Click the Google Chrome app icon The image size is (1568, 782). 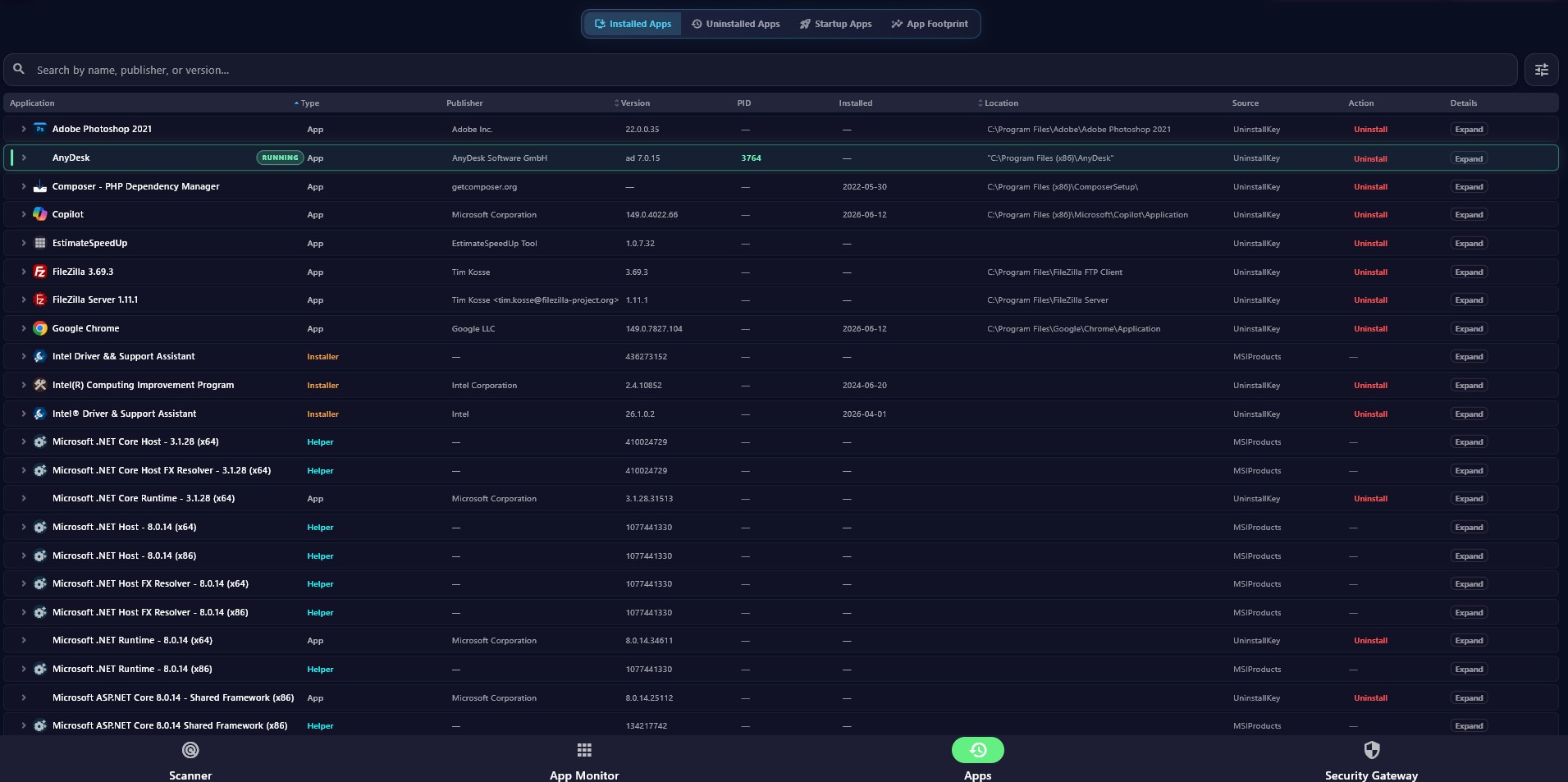(x=39, y=328)
